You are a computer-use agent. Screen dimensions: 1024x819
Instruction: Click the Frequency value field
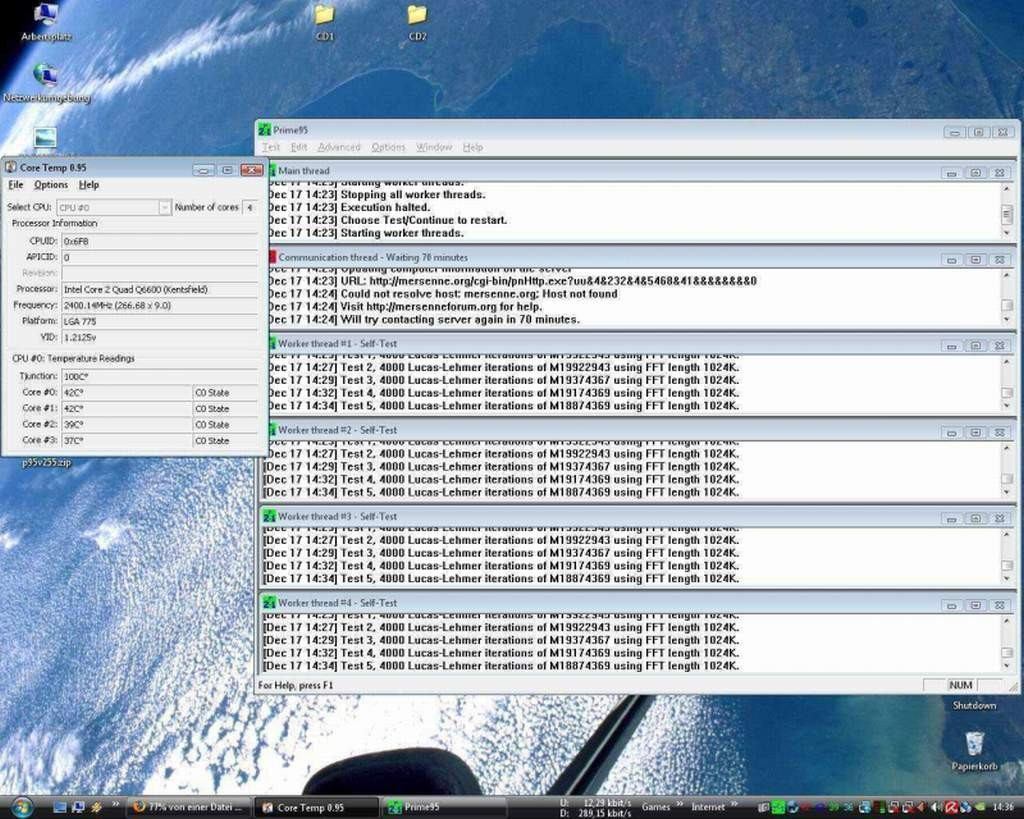pyautogui.click(x=159, y=305)
